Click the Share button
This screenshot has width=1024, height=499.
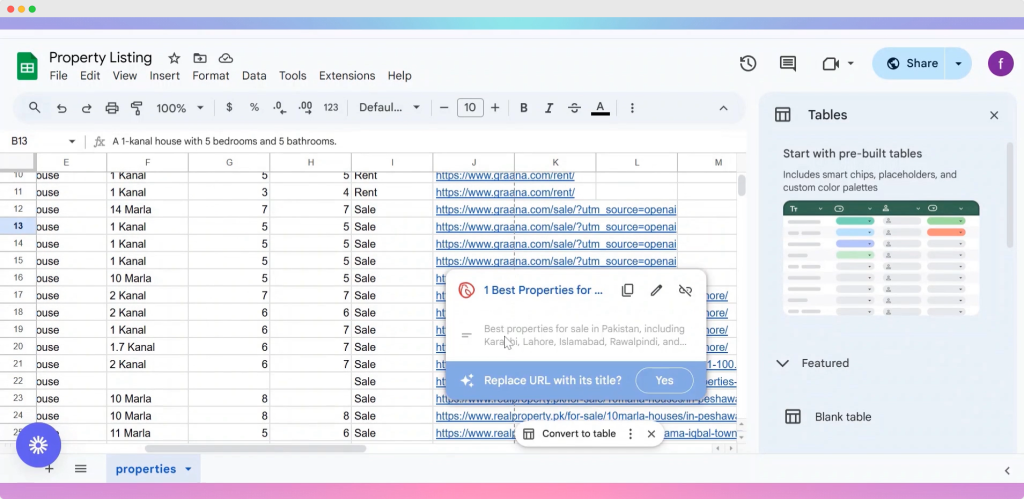tap(910, 63)
